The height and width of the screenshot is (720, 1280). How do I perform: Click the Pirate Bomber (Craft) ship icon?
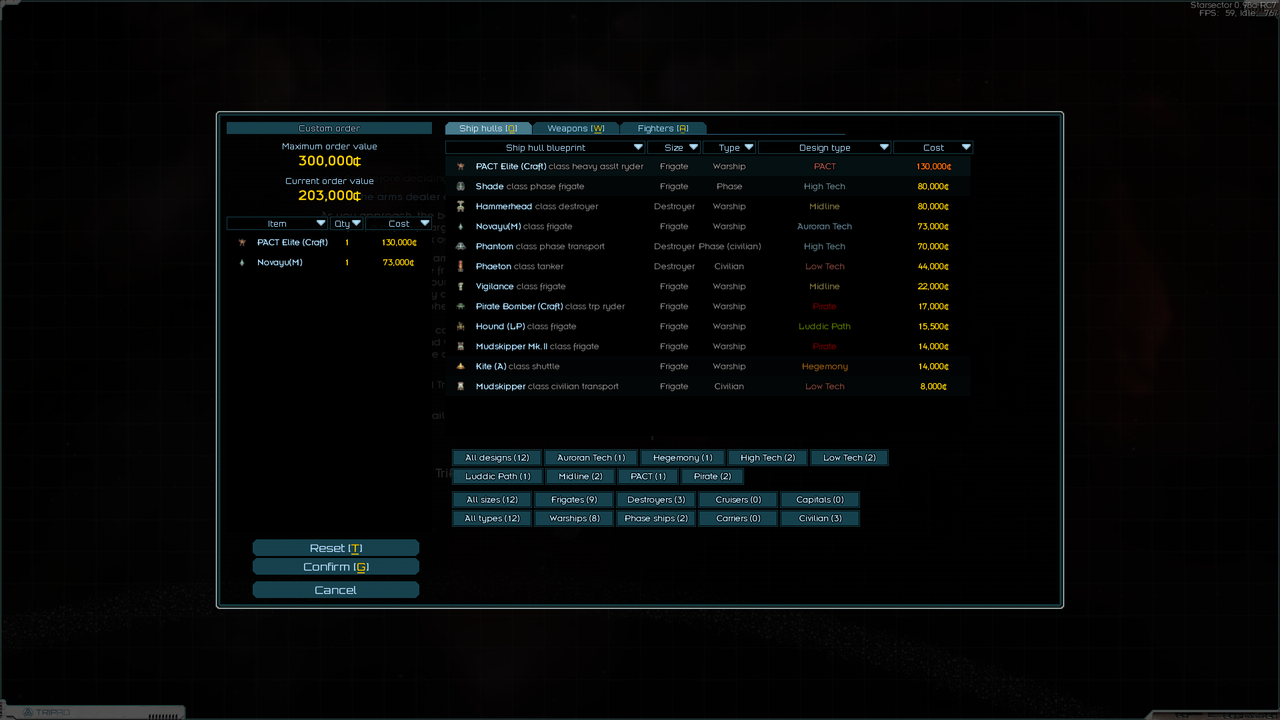coord(460,306)
